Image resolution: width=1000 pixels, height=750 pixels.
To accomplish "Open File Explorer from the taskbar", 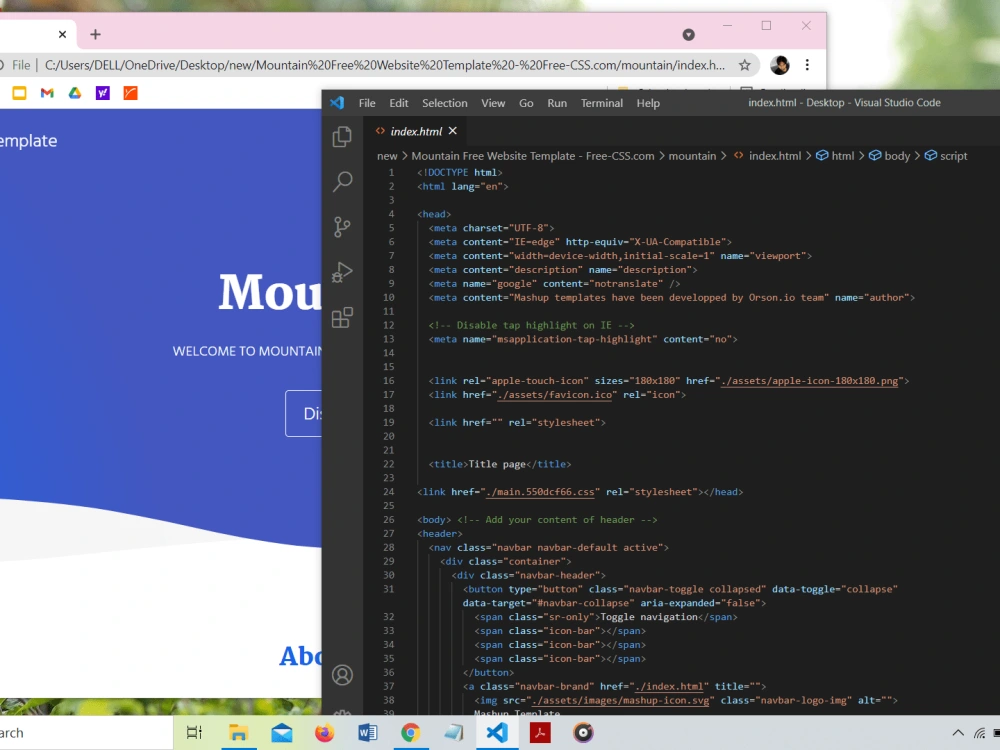I will click(238, 733).
